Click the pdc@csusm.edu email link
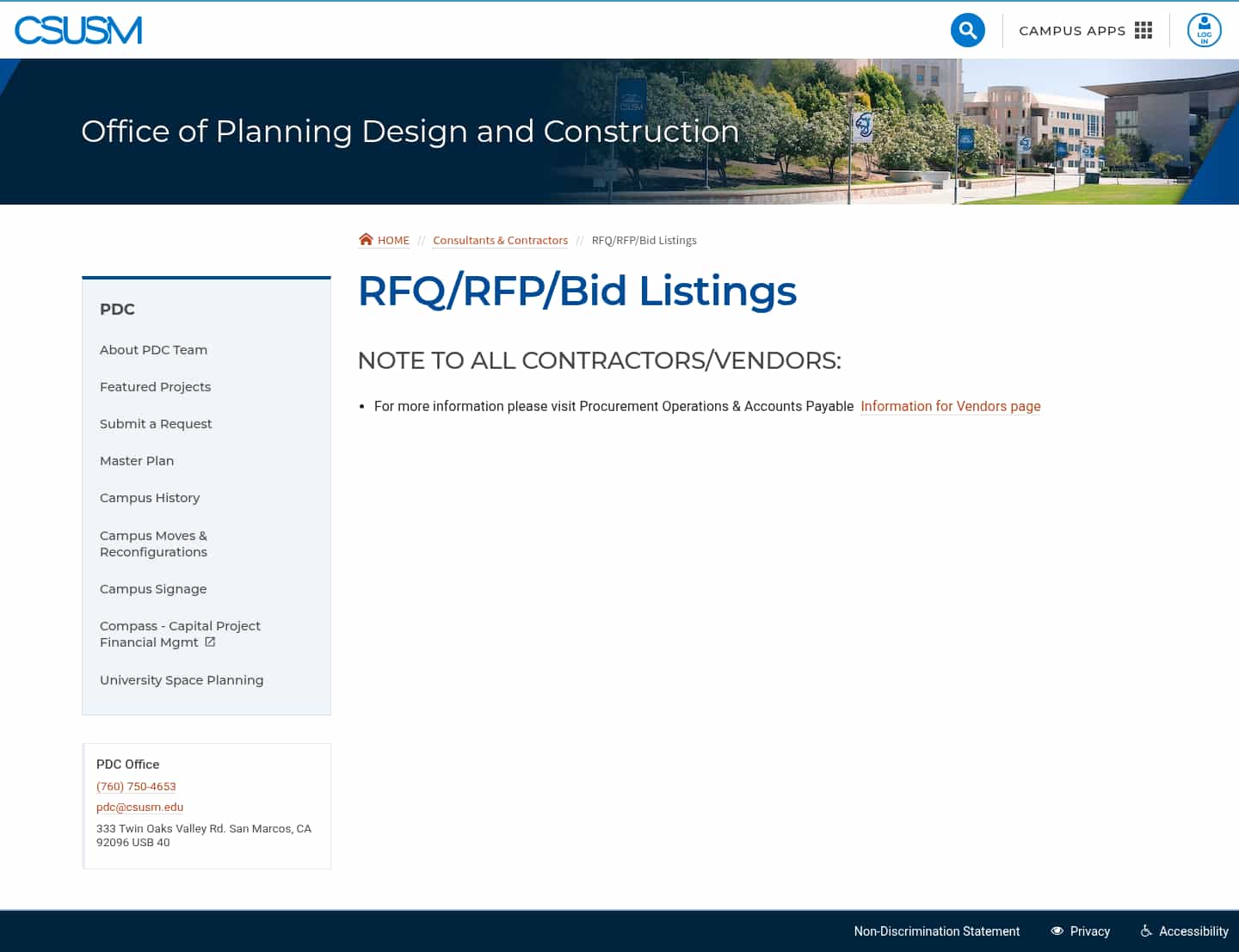The image size is (1239, 952). pyautogui.click(x=139, y=807)
